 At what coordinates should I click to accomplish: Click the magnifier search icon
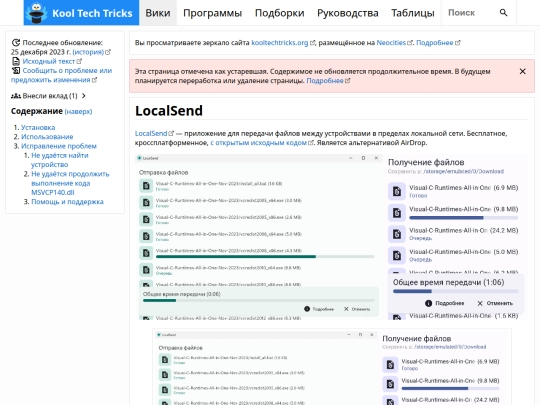(x=503, y=13)
